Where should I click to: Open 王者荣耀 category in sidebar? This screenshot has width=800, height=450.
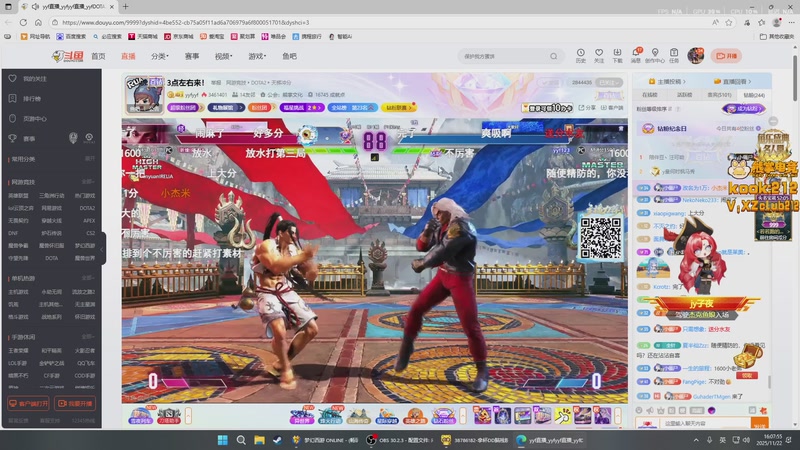click(x=18, y=351)
